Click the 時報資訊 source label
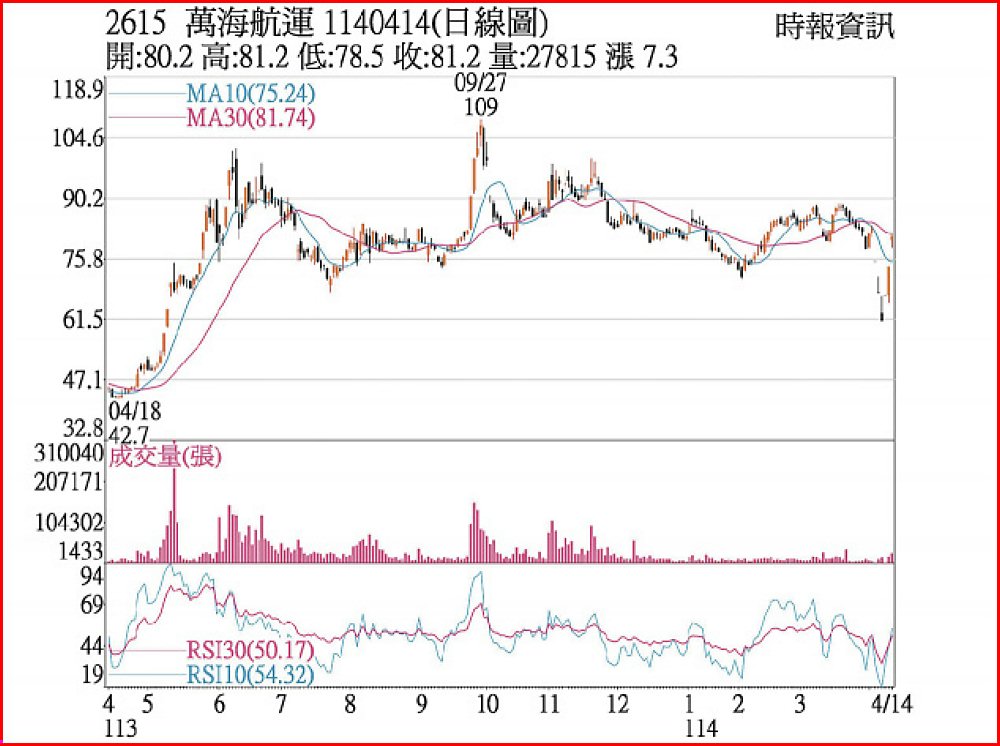 point(834,27)
